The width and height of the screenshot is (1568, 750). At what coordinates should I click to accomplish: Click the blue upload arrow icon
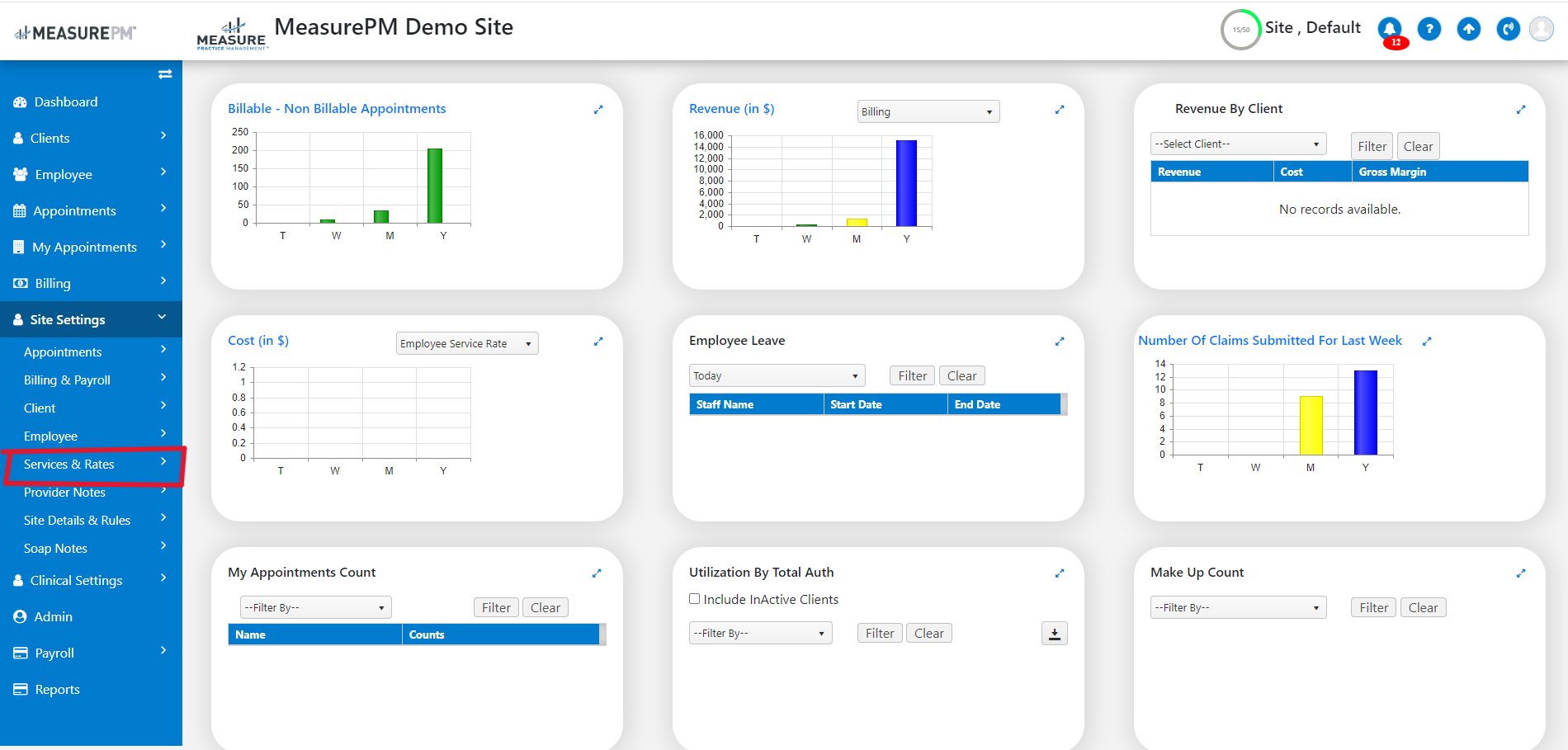[1469, 29]
